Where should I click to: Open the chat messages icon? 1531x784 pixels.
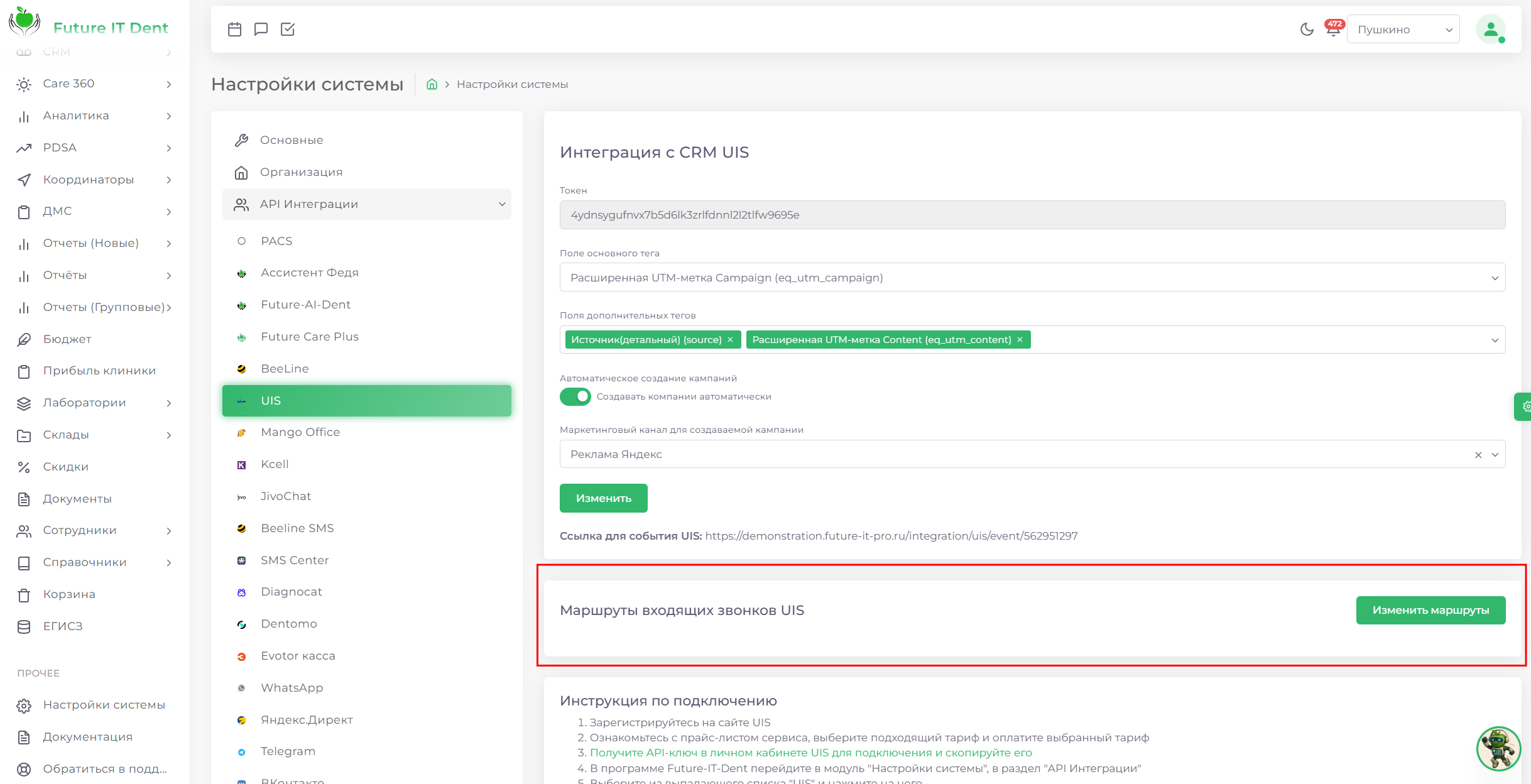point(261,29)
